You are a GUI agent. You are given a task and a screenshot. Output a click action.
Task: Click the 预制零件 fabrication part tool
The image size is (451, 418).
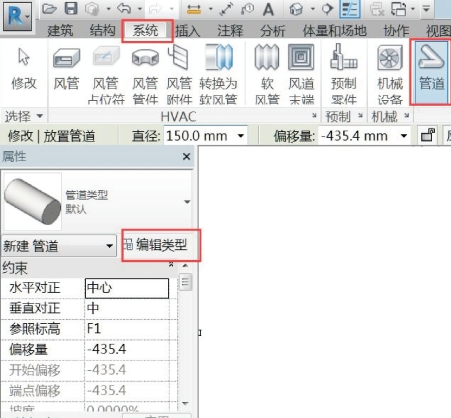344,74
